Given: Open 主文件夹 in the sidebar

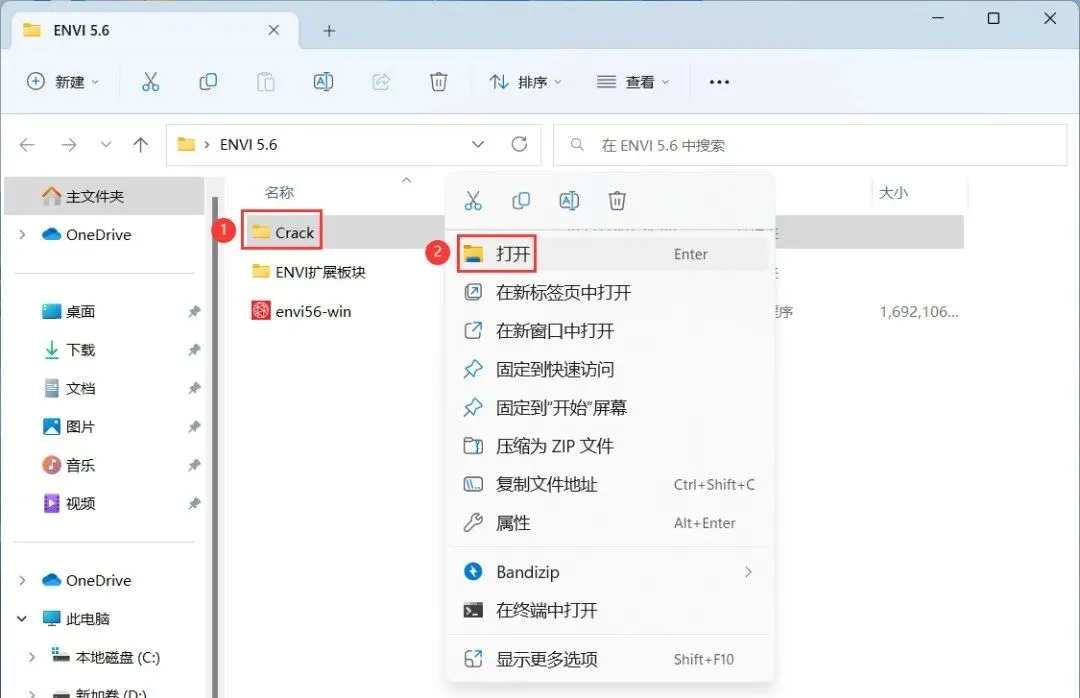Looking at the screenshot, I should pos(105,196).
